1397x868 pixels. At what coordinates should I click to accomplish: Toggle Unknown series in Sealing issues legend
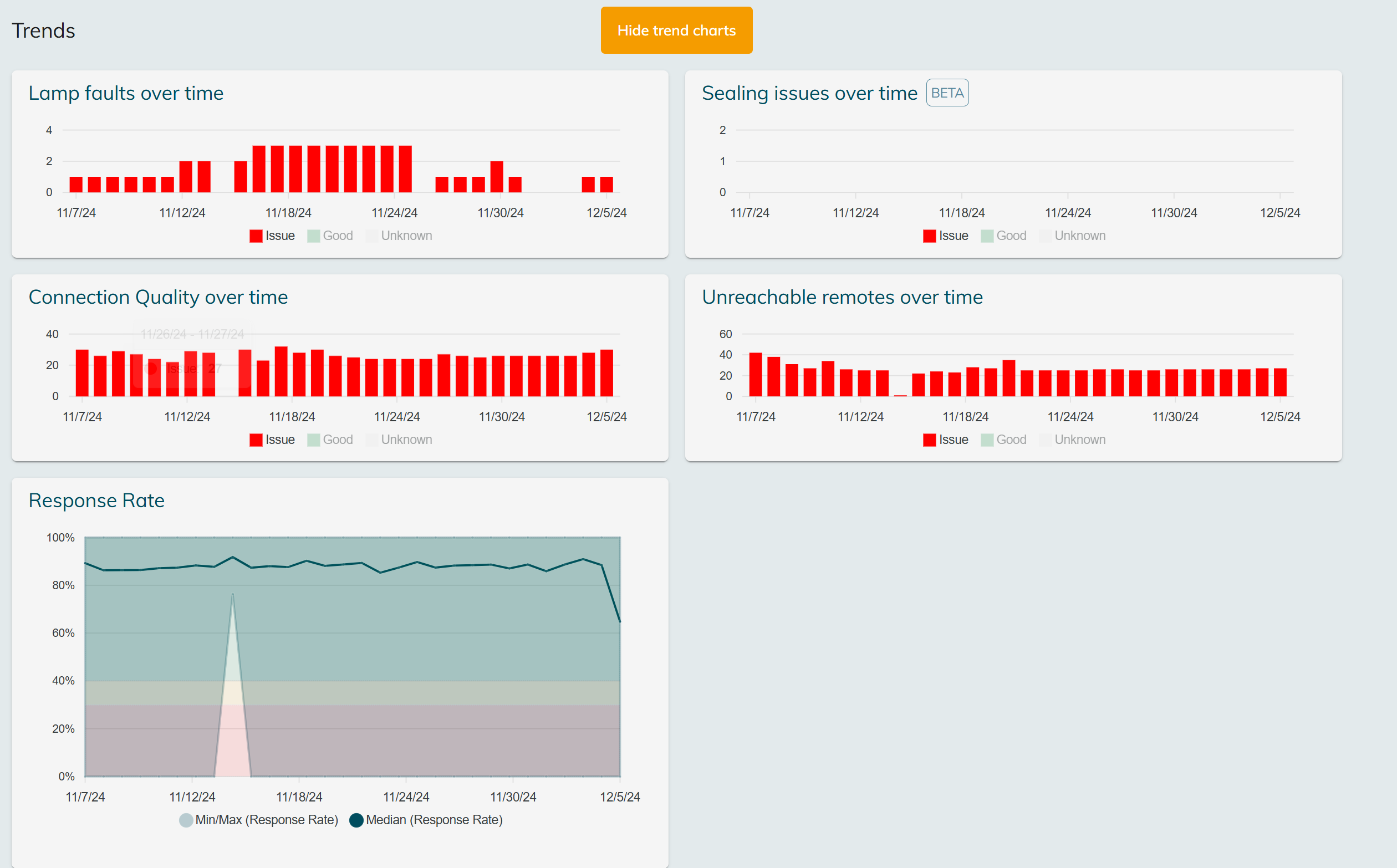click(x=1073, y=236)
